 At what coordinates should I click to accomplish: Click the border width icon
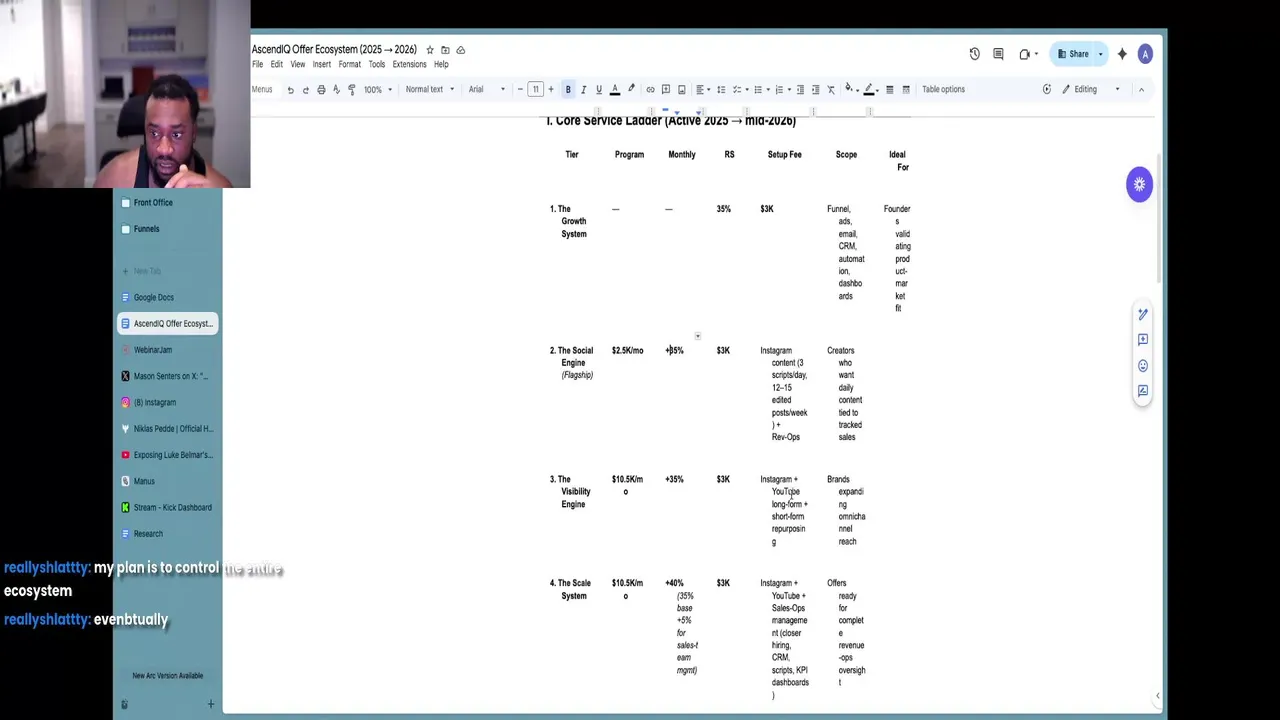(x=890, y=90)
